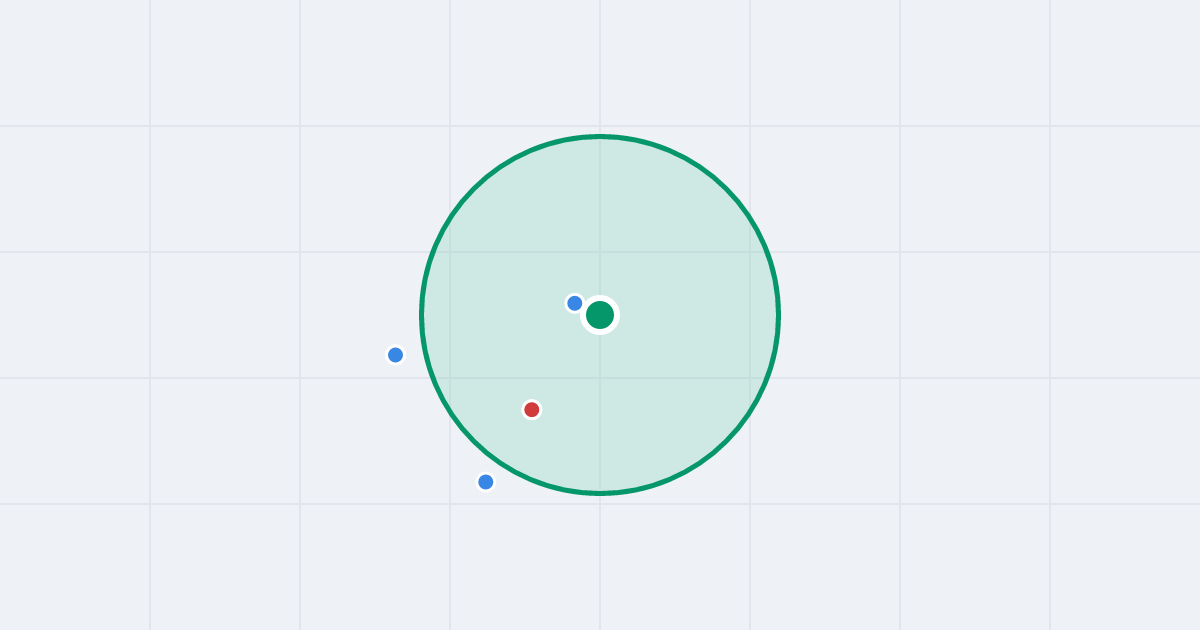Viewport: 1200px width, 630px height.
Task: Click the empty grid cell in the bottom-left corner
Action: [x=75, y=567]
